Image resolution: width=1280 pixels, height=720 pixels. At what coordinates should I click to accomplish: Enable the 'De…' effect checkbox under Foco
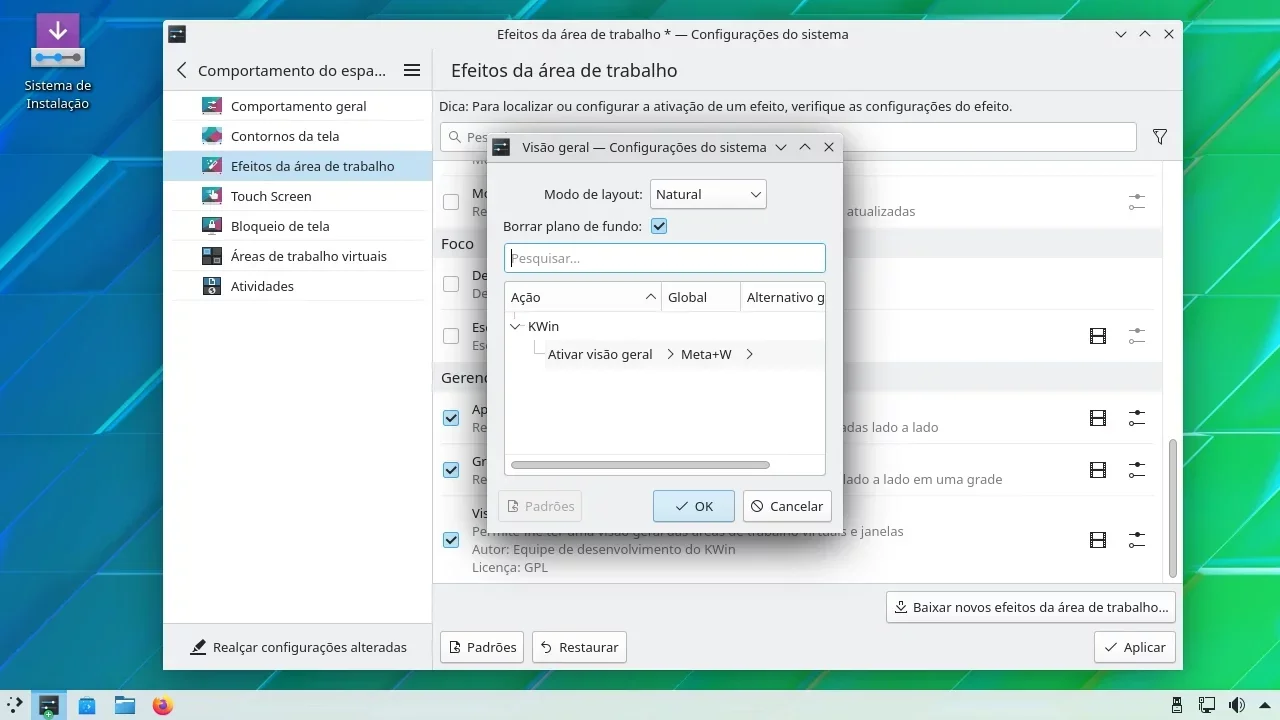[x=451, y=284]
